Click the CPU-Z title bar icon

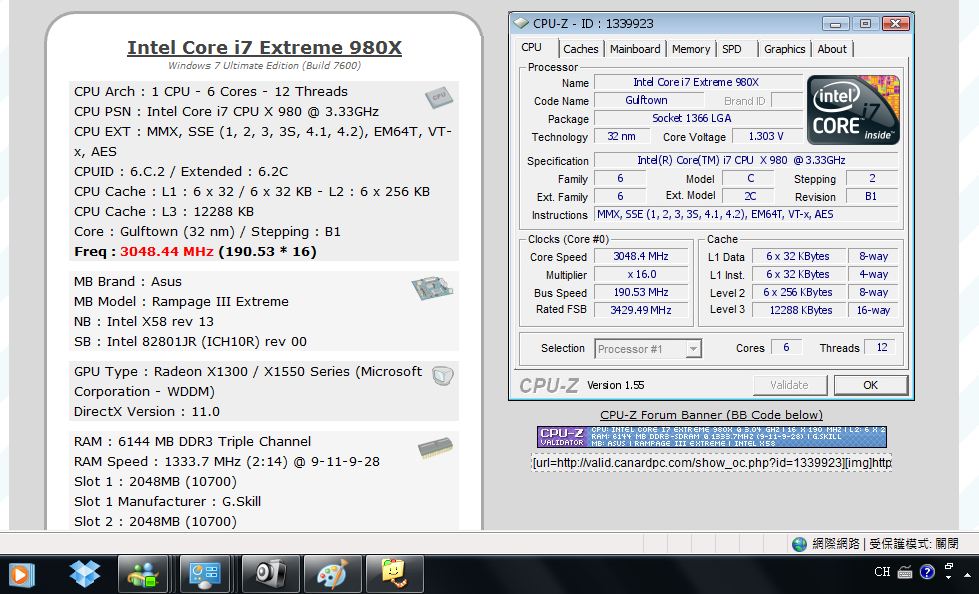520,24
